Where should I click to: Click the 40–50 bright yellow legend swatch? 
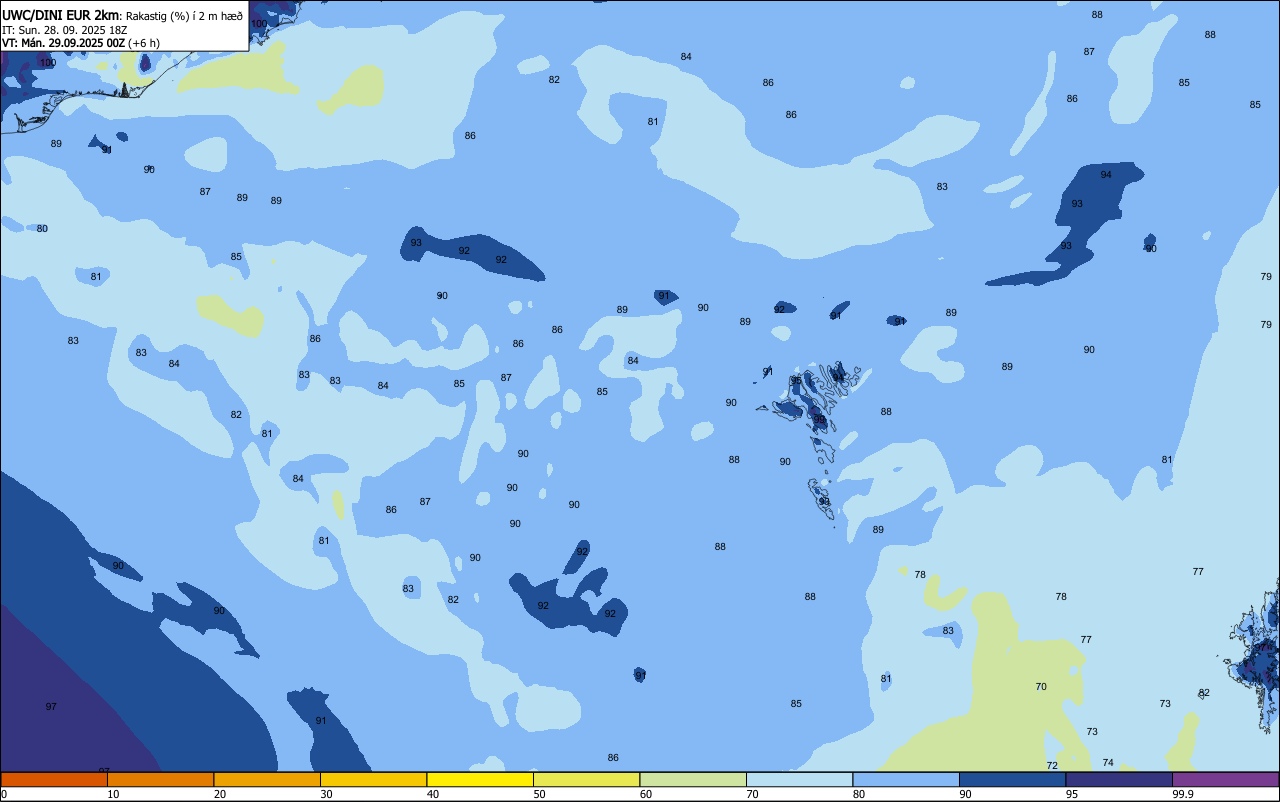coord(480,779)
